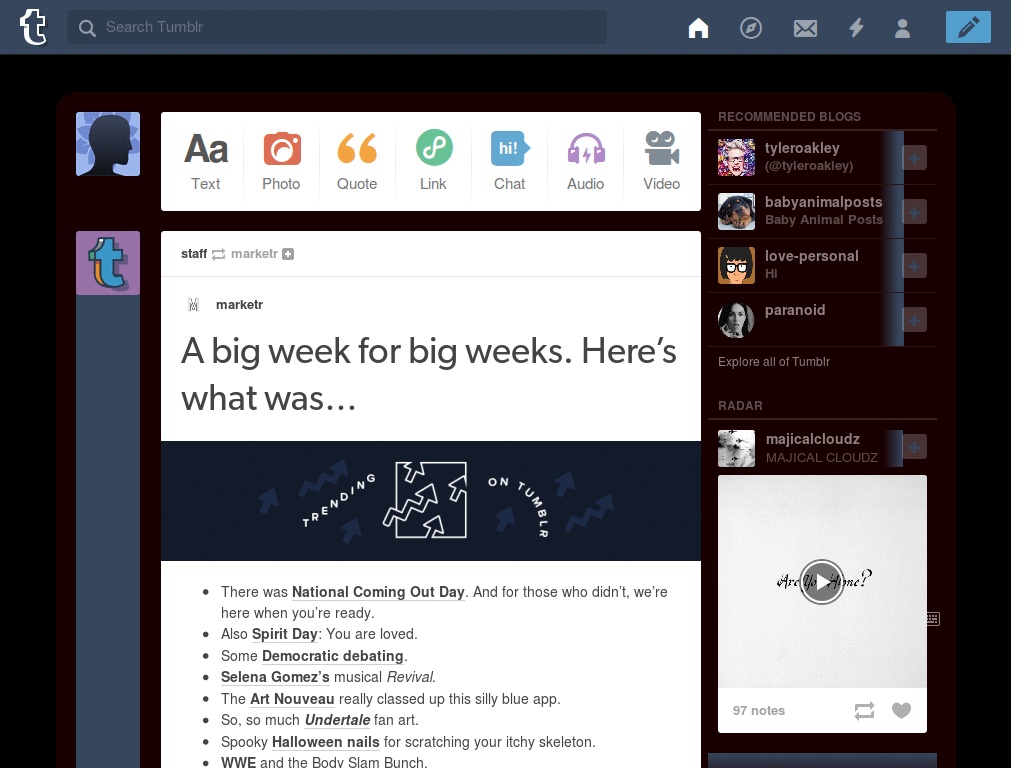
Task: Reblog the radar post
Action: tap(864, 711)
